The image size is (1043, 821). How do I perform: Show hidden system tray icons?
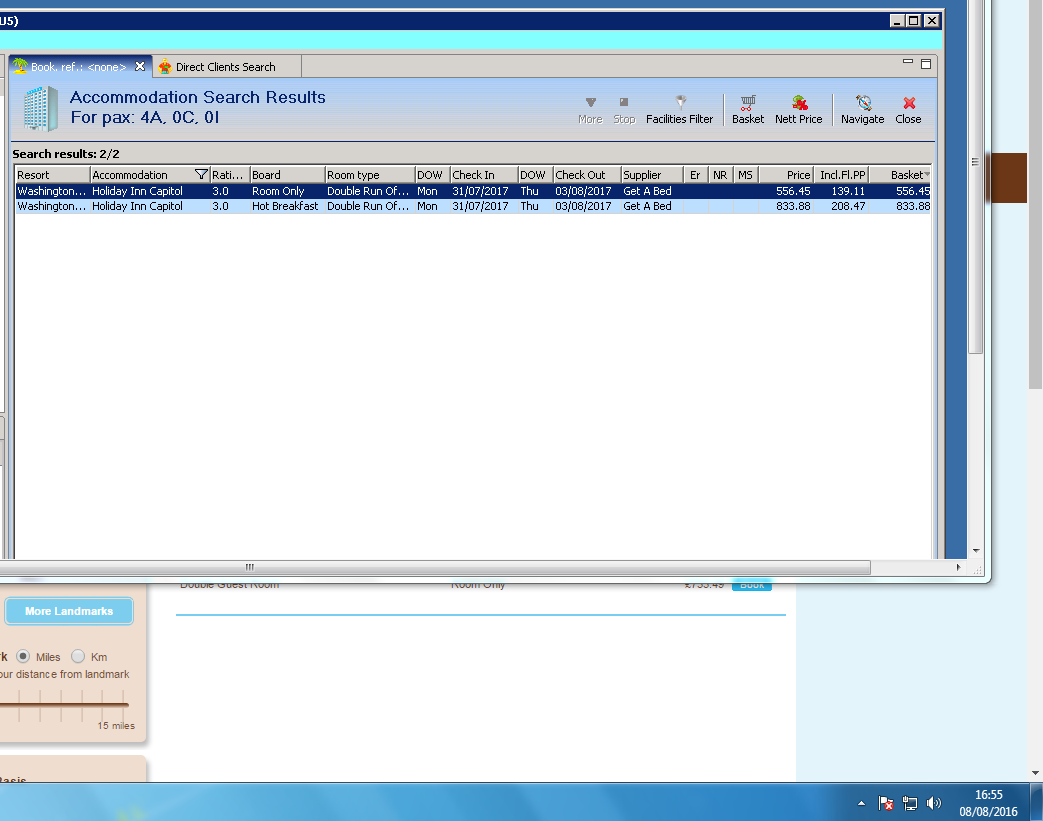point(861,803)
